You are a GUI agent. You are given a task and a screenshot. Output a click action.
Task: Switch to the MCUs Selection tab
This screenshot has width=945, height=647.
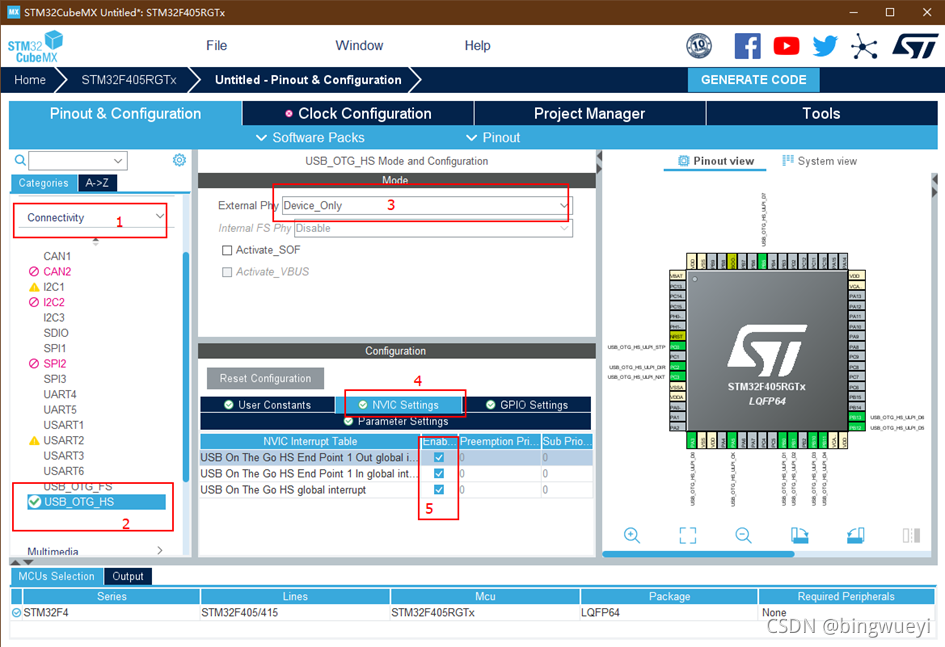pos(56,577)
